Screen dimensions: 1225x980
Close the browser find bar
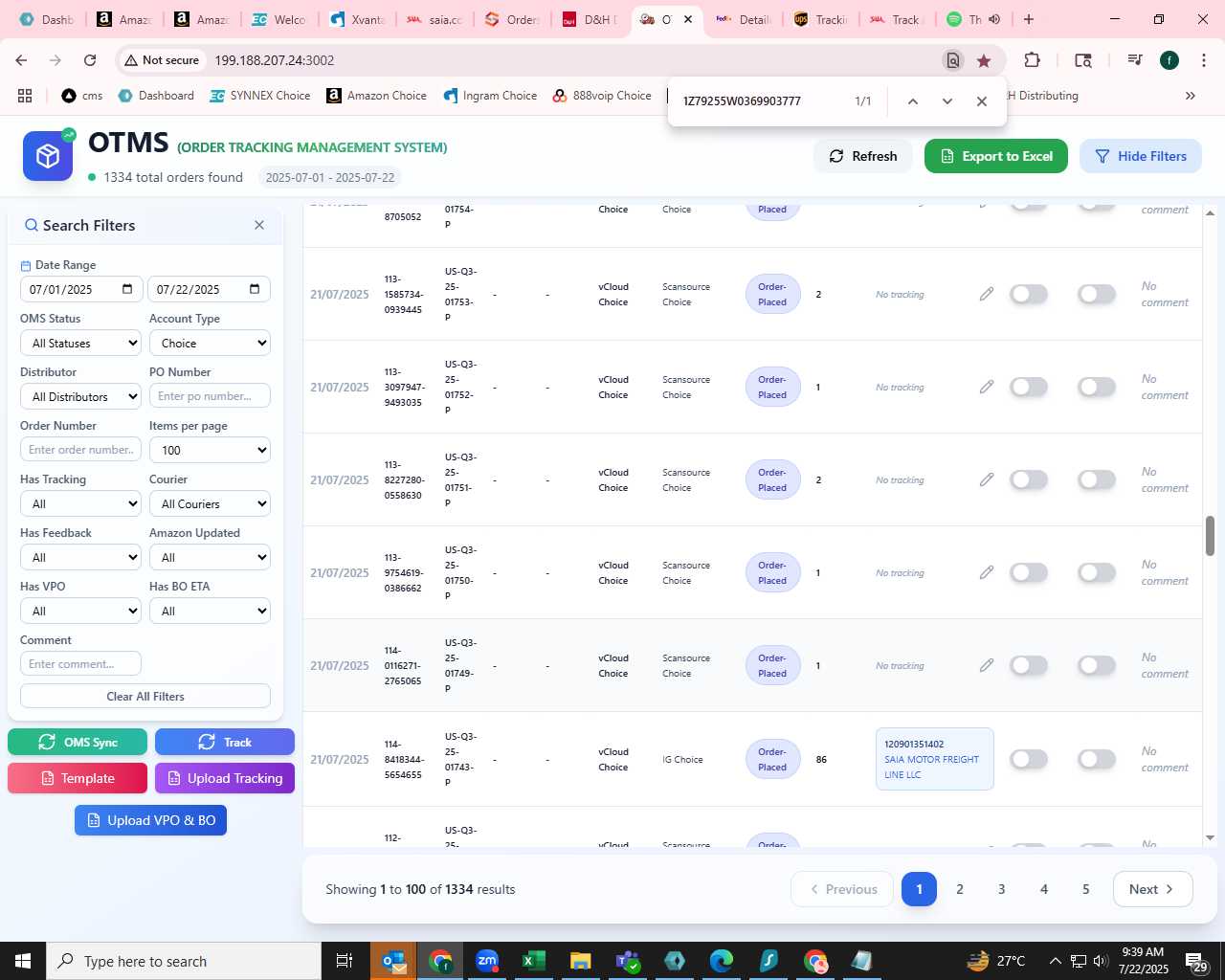click(x=981, y=101)
